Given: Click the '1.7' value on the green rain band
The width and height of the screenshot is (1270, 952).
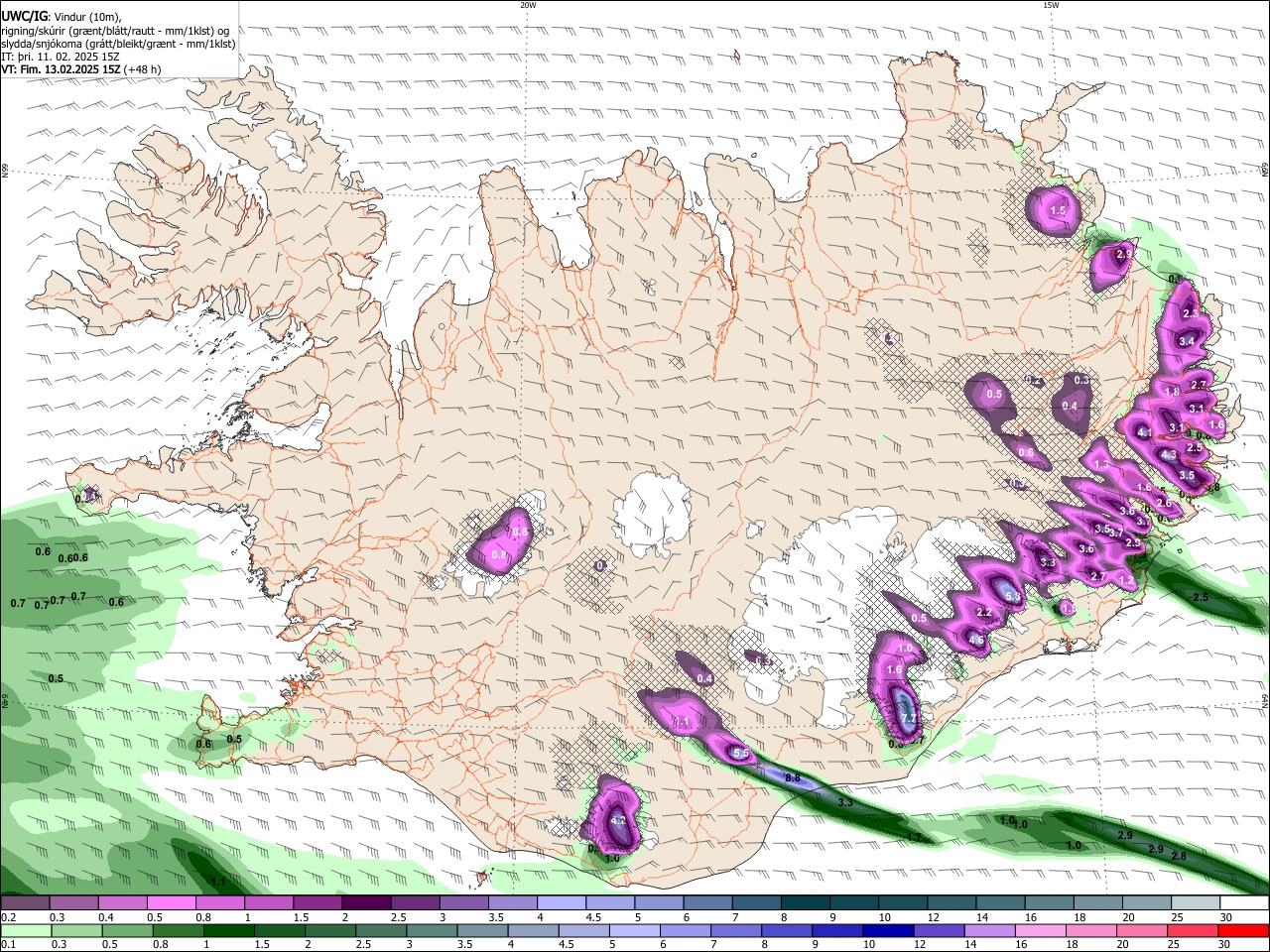Looking at the screenshot, I should (914, 838).
